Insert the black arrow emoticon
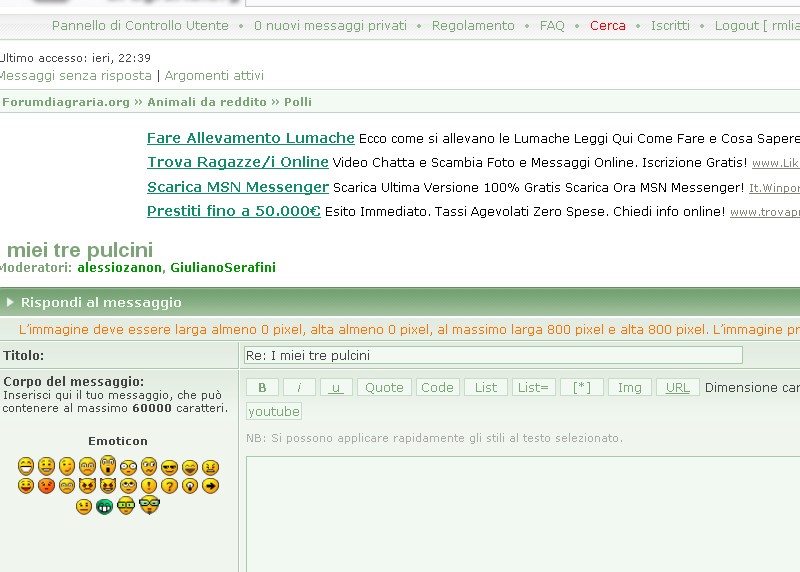 [x=210, y=486]
